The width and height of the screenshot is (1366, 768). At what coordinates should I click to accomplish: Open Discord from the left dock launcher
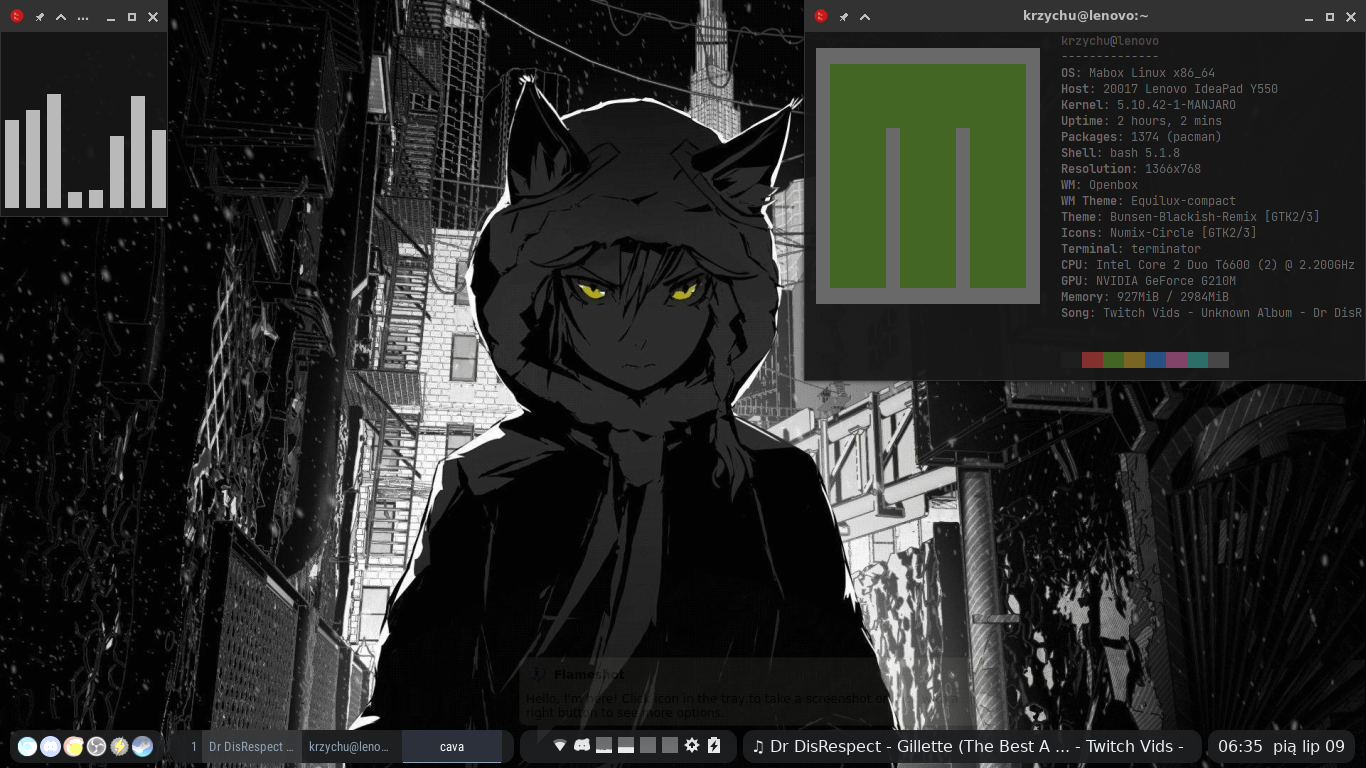50,746
